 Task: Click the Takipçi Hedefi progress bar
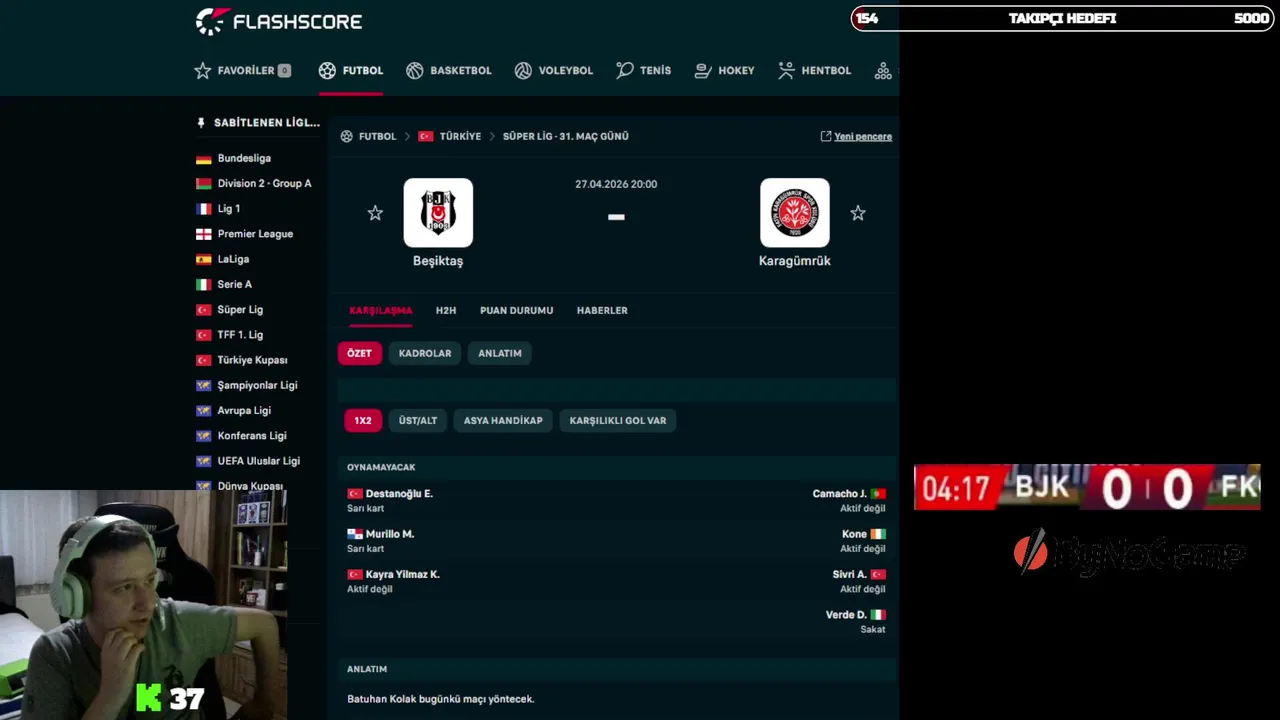(x=1061, y=18)
